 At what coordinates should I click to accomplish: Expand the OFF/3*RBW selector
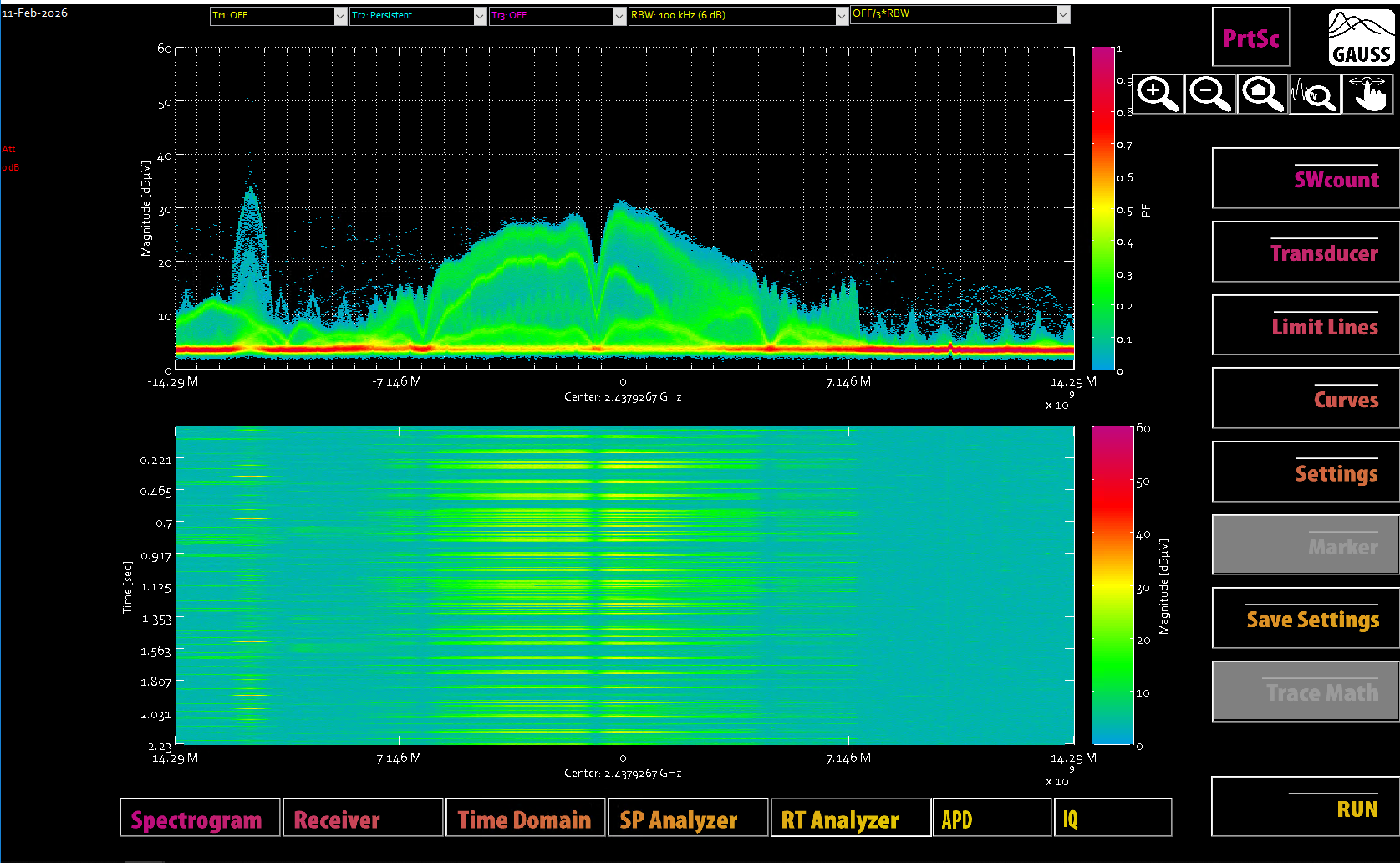coord(959,14)
